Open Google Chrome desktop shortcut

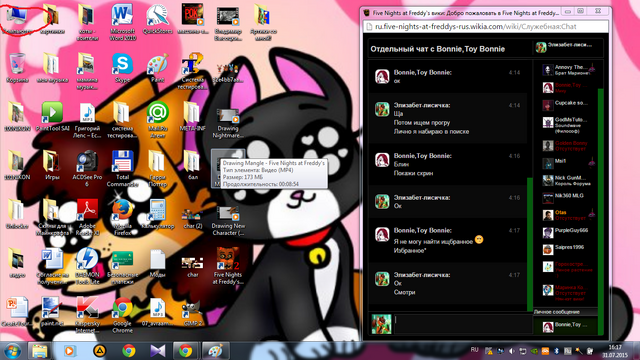coord(122,315)
